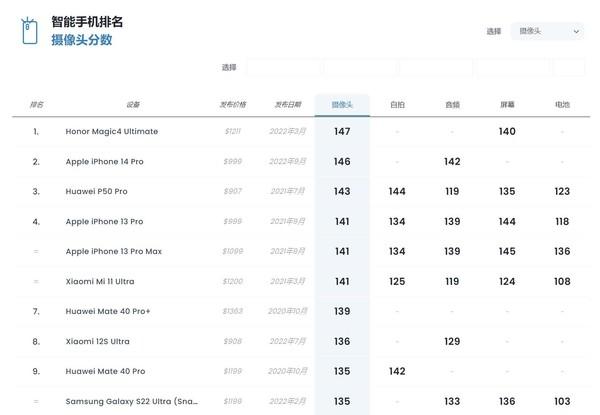Image resolution: width=600 pixels, height=415 pixels.
Task: Click selfie score 144 for Huawei P50 Pro
Action: [397, 191]
